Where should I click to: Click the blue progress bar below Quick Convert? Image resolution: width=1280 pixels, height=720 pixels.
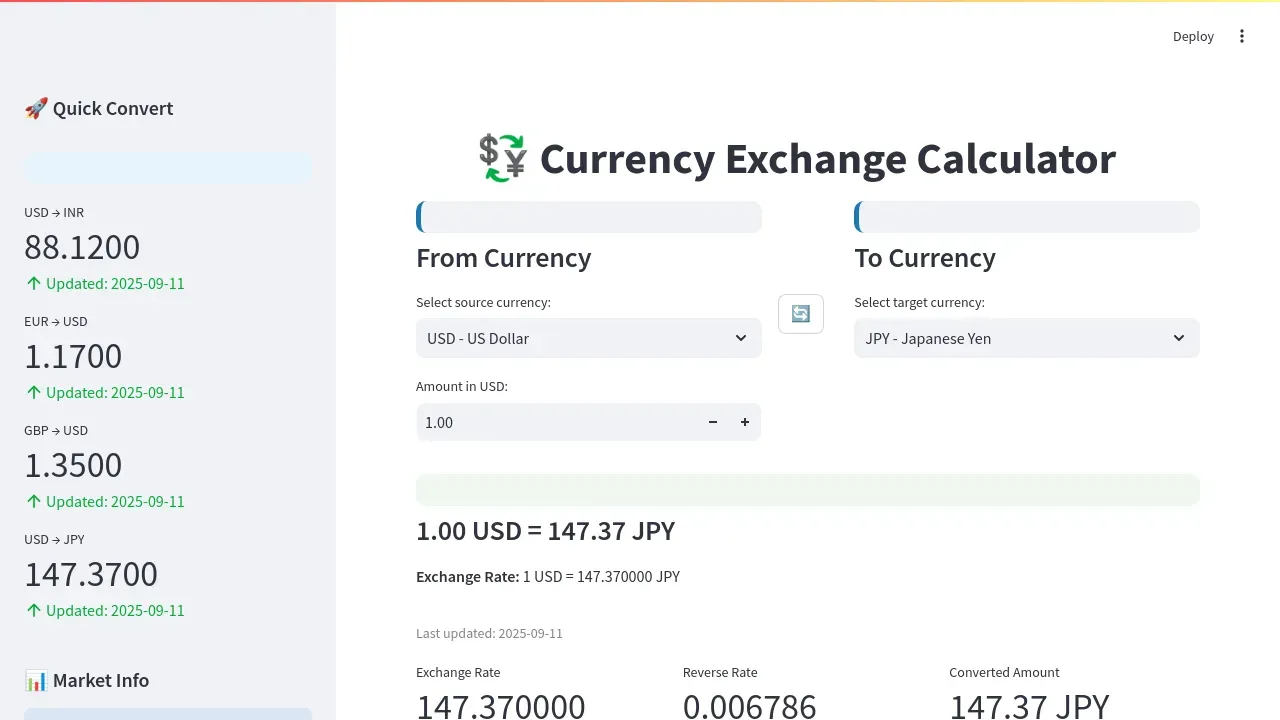pyautogui.click(x=166, y=166)
